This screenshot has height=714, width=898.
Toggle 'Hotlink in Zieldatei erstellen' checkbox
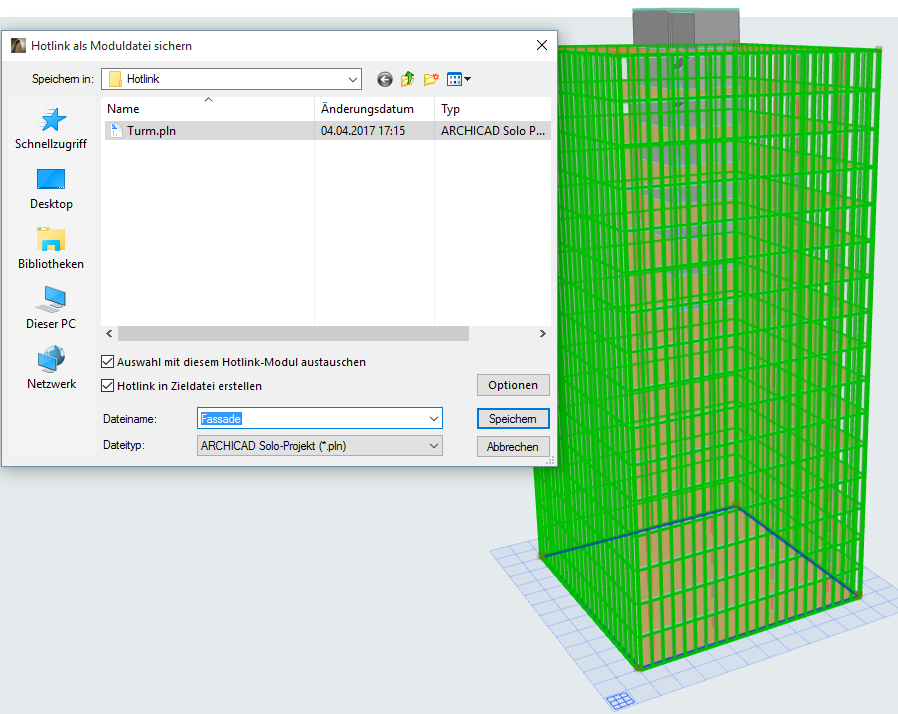pos(108,386)
